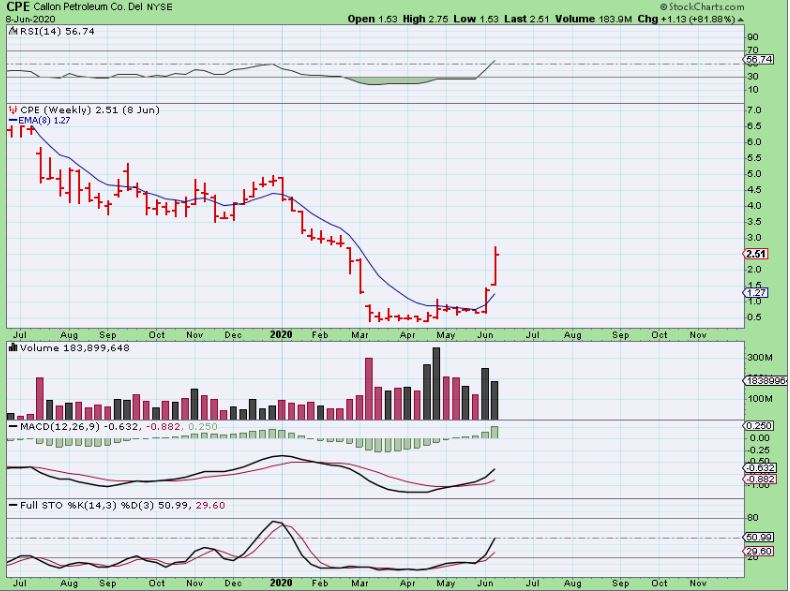Click the 29.60 stochastic %D legend value

tap(211, 505)
